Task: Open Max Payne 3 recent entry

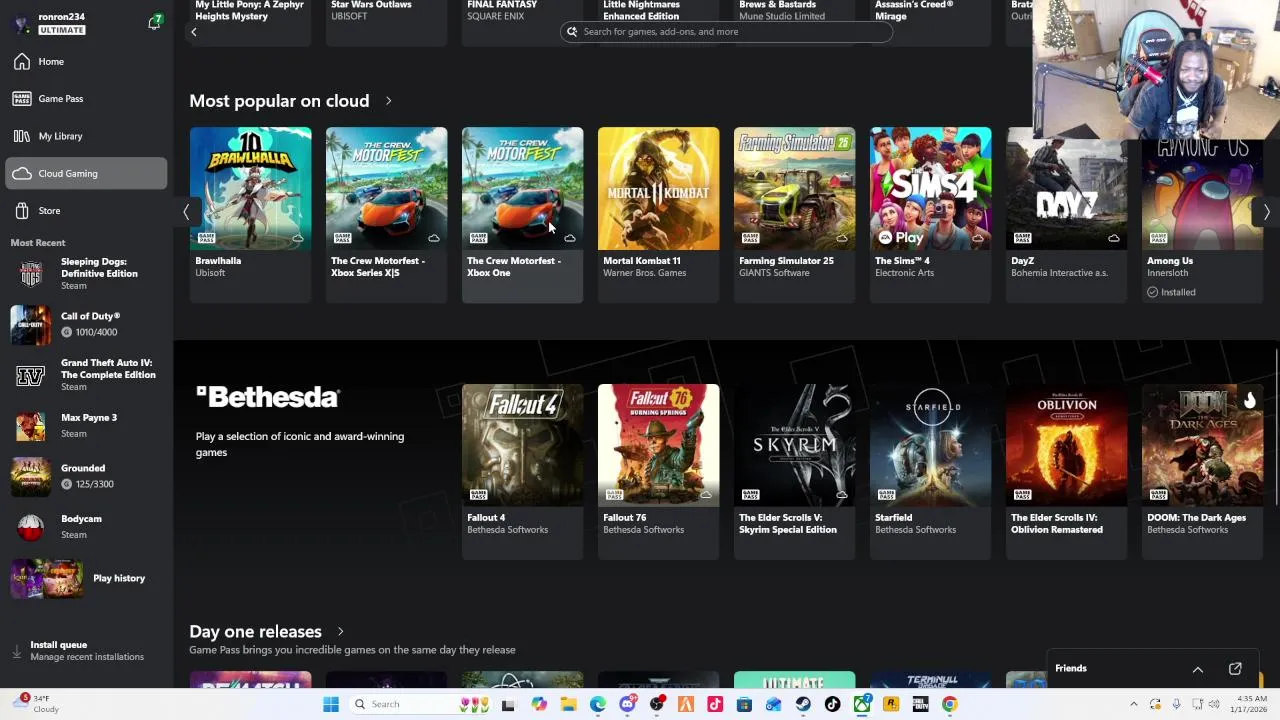Action: (88, 425)
